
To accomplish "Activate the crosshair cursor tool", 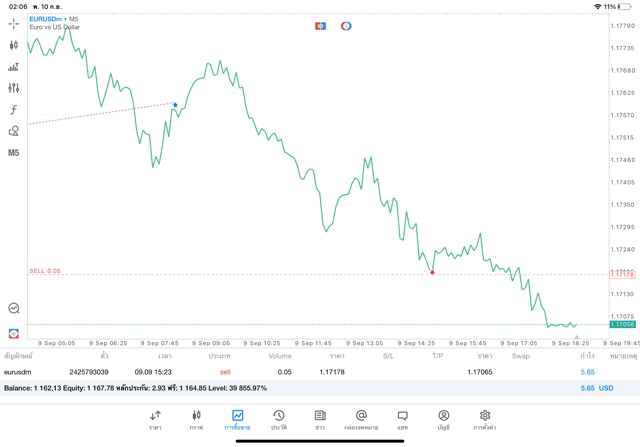I will click(x=14, y=23).
